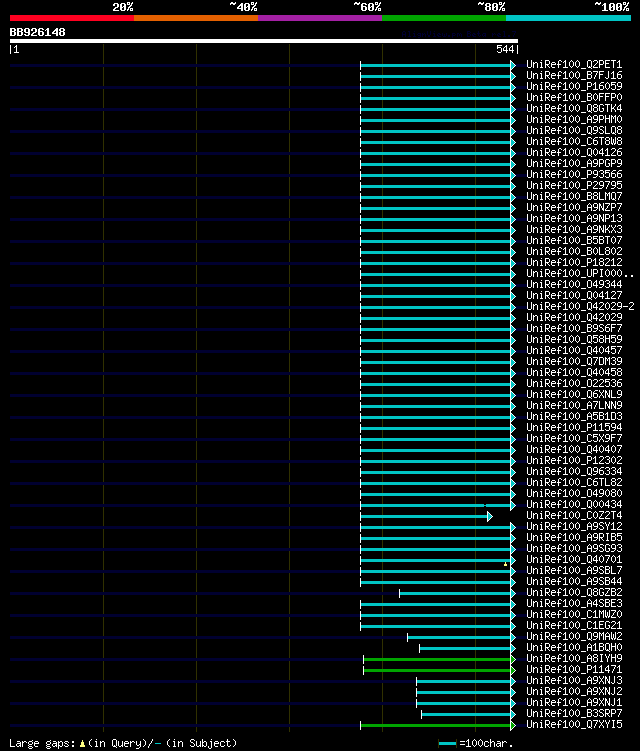Viewport: 640px width, 751px height.
Task: Open hit UniRef100_A9XNJ3
Action: [x=574, y=681]
